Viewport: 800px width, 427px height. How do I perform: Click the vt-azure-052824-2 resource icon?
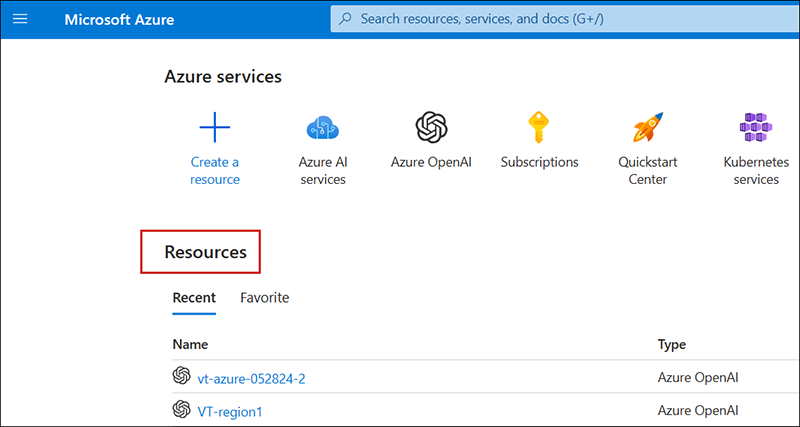tap(181, 376)
